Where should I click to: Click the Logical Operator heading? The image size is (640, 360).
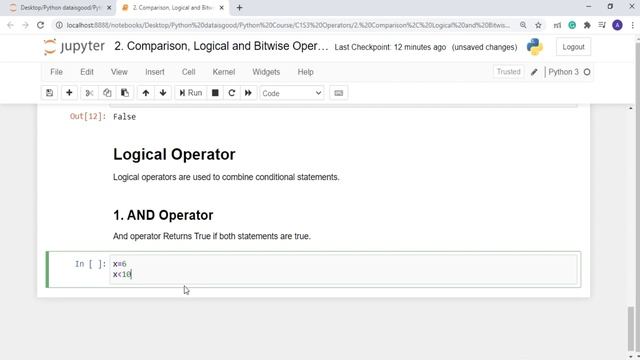pos(174,154)
